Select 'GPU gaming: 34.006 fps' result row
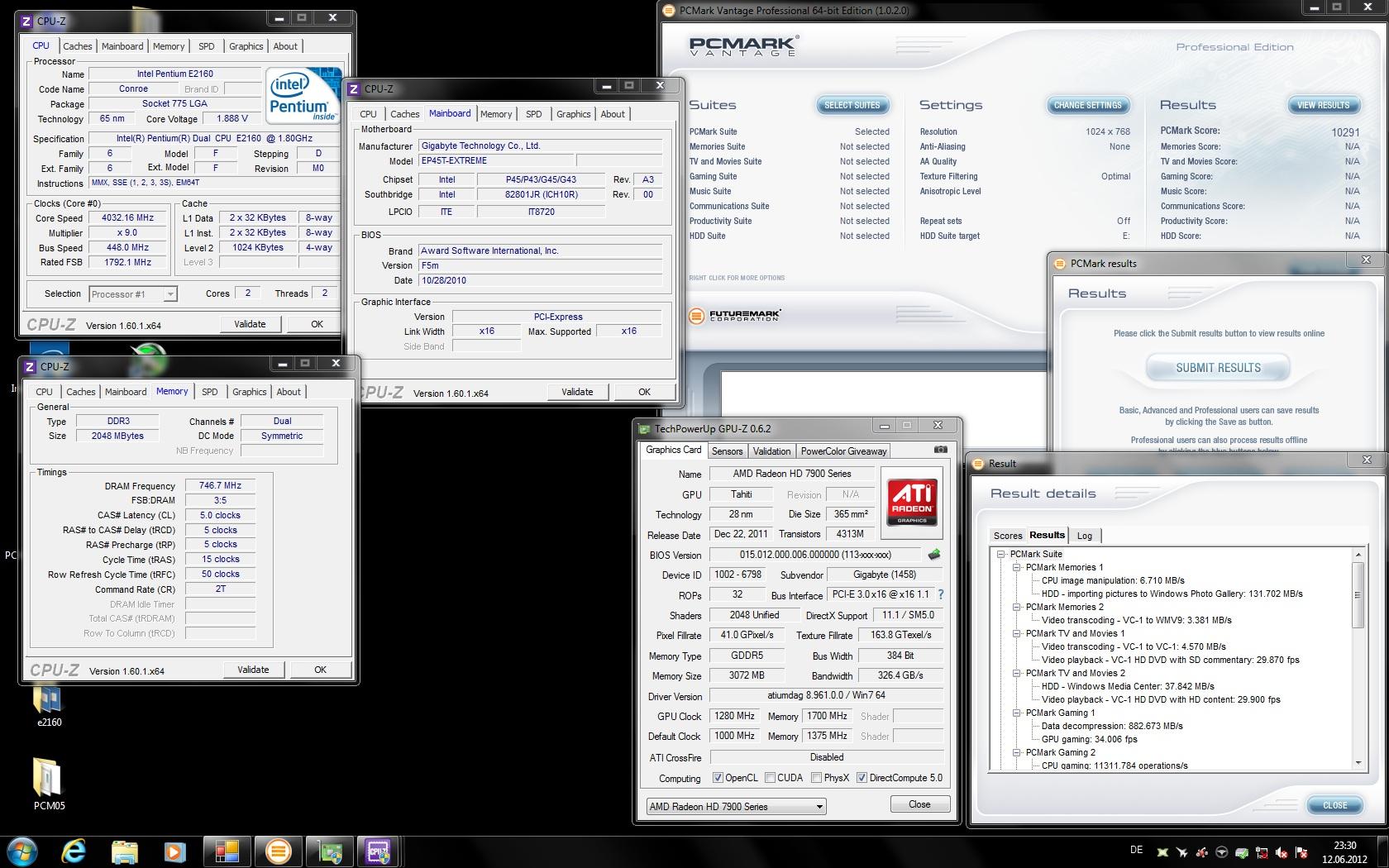 (1089, 739)
